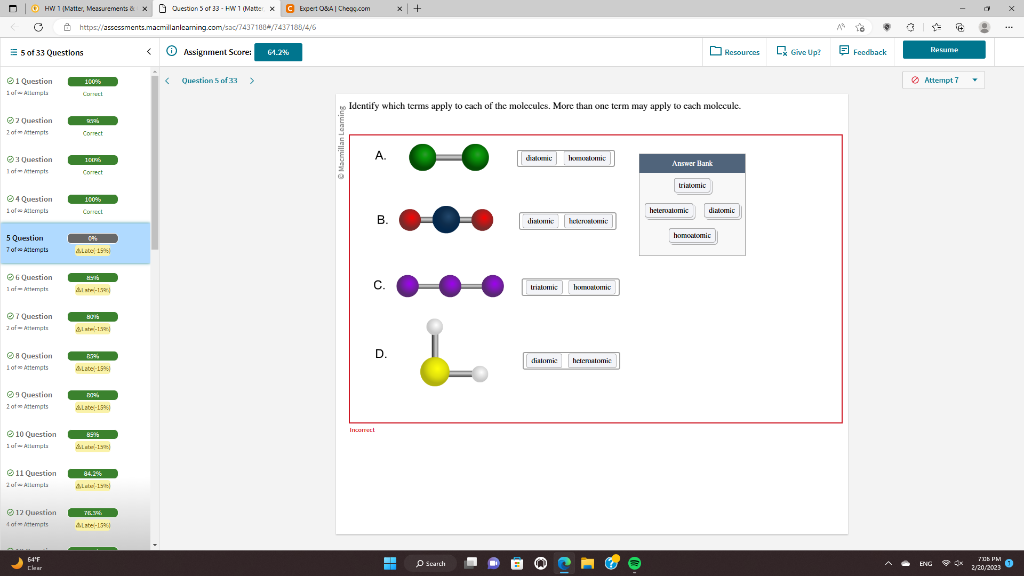
Task: Open File Explorer from the taskbar
Action: (587, 563)
